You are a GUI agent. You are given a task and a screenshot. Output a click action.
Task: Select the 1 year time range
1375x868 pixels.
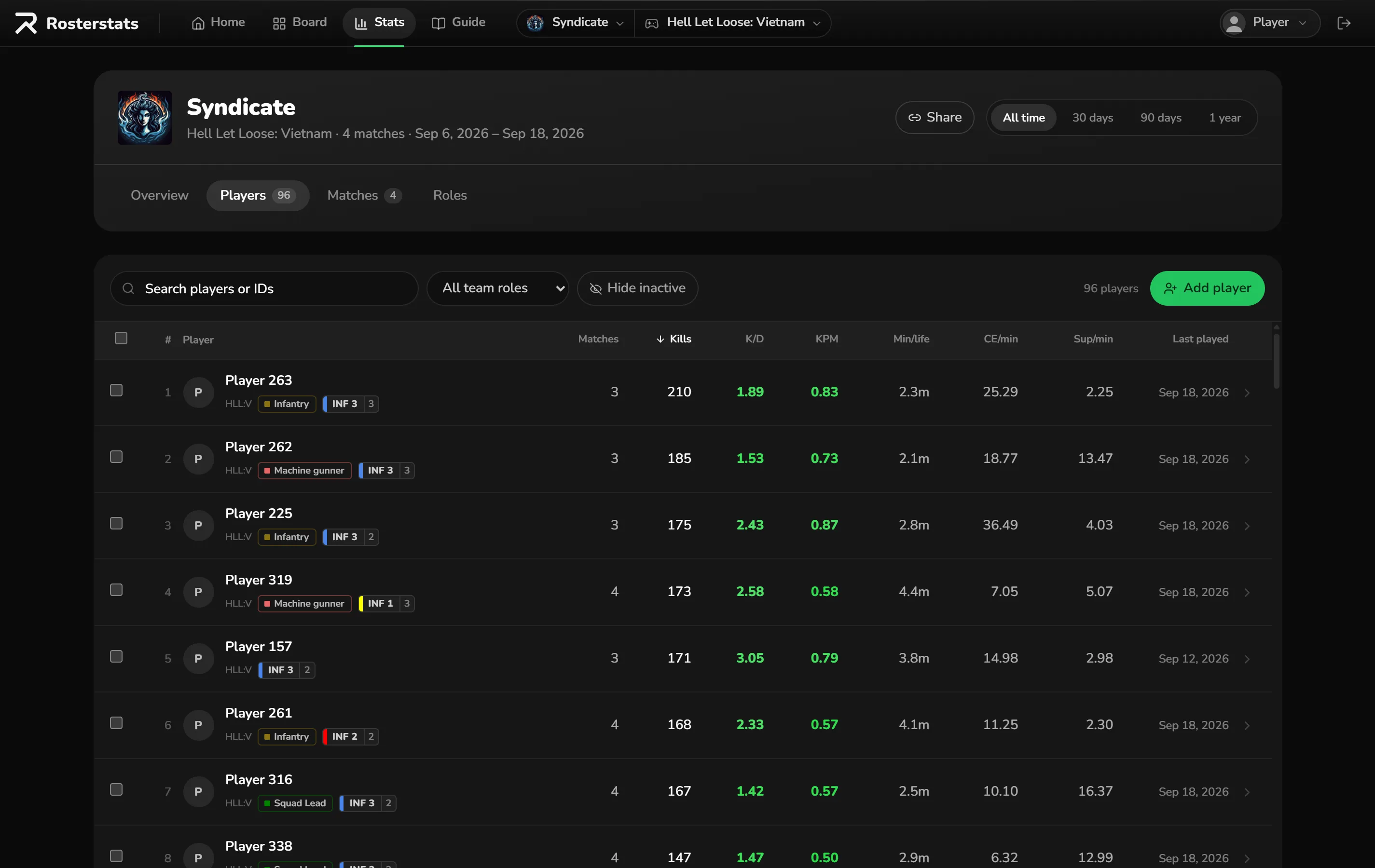tap(1225, 118)
